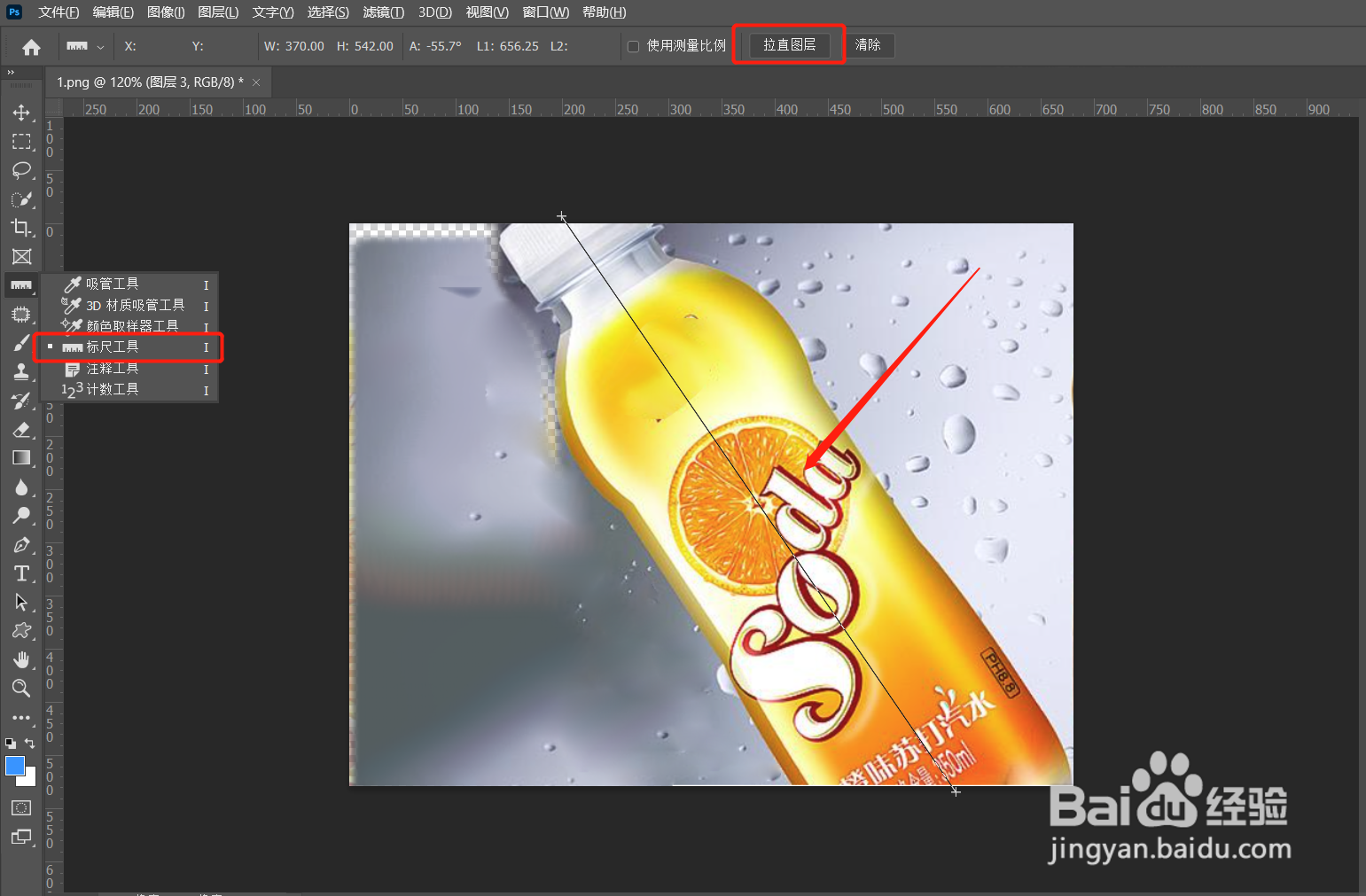Select the Blur droplet tool
The height and width of the screenshot is (896, 1366).
pos(21,487)
